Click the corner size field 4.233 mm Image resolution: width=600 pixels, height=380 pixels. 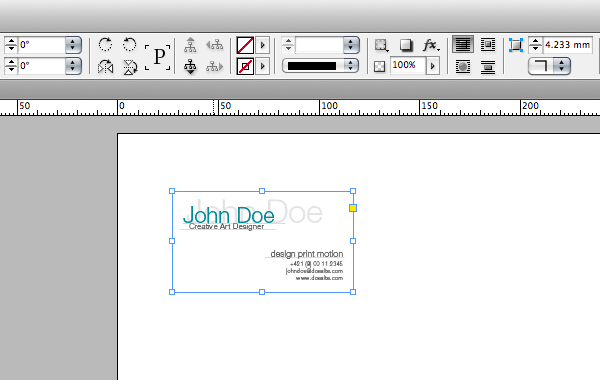tap(567, 45)
